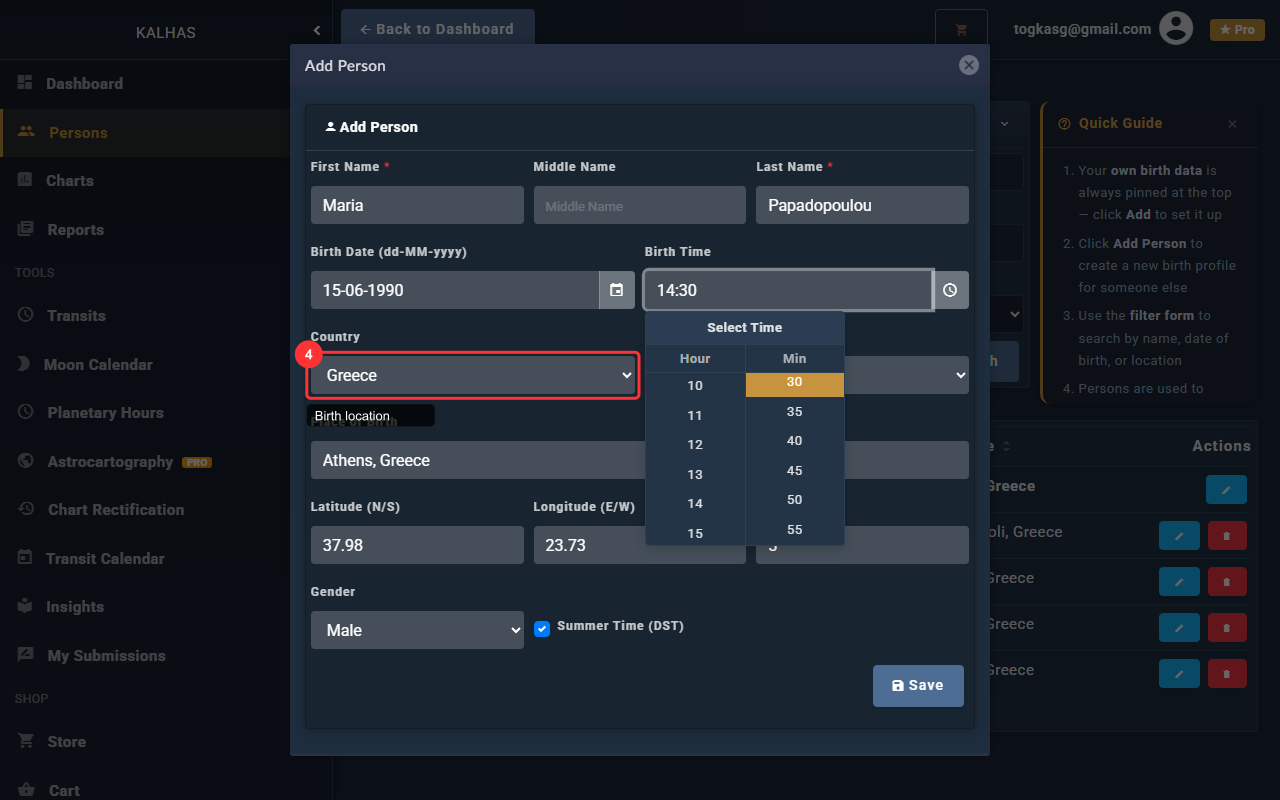The width and height of the screenshot is (1280, 800).
Task: Click the red delete button for Tripoli row
Action: click(x=1227, y=535)
